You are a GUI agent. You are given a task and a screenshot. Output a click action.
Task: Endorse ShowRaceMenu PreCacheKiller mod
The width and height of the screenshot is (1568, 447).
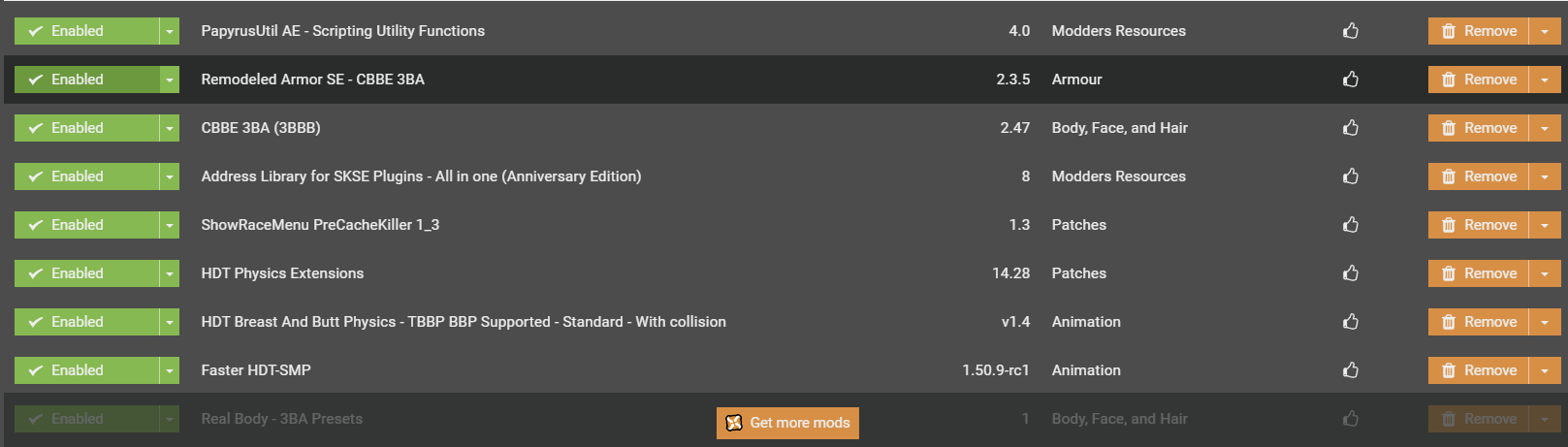tap(1351, 225)
